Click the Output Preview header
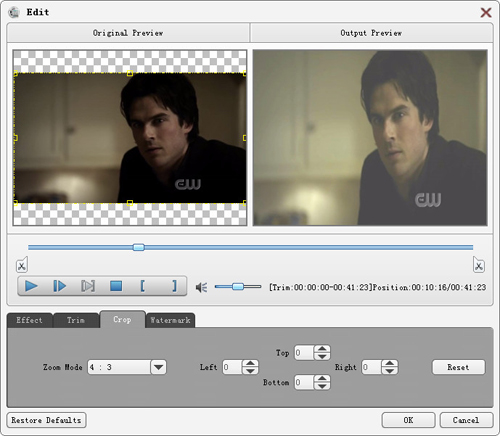The image size is (500, 436). click(371, 33)
